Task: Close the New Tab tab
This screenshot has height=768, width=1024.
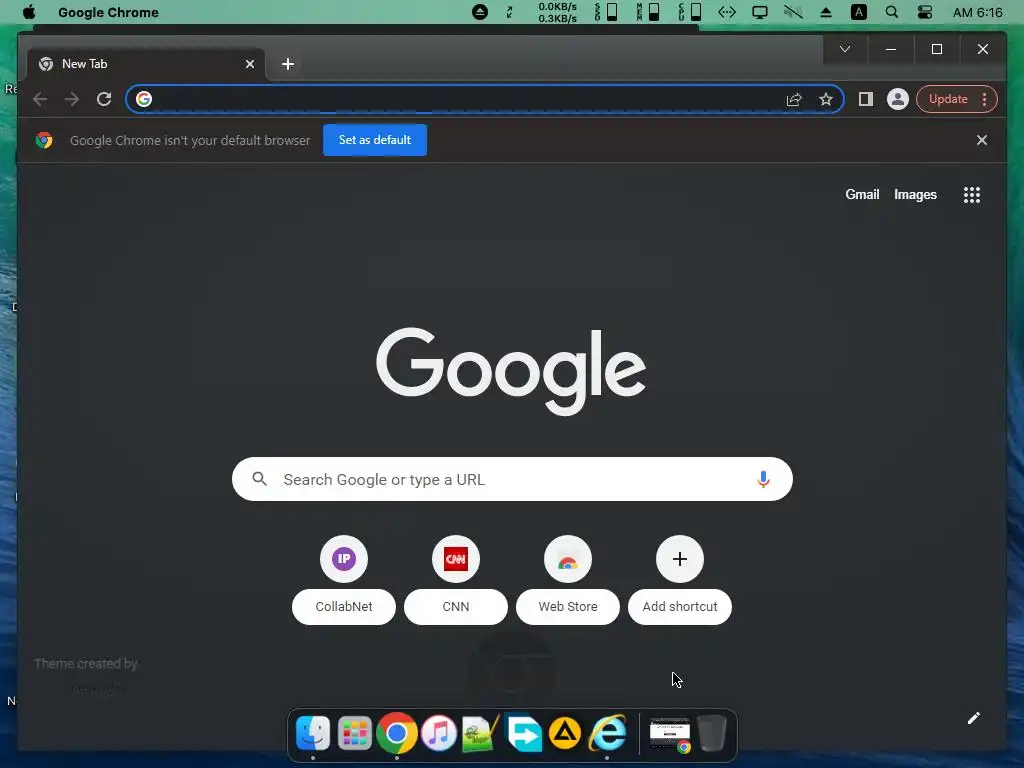Action: click(x=249, y=64)
